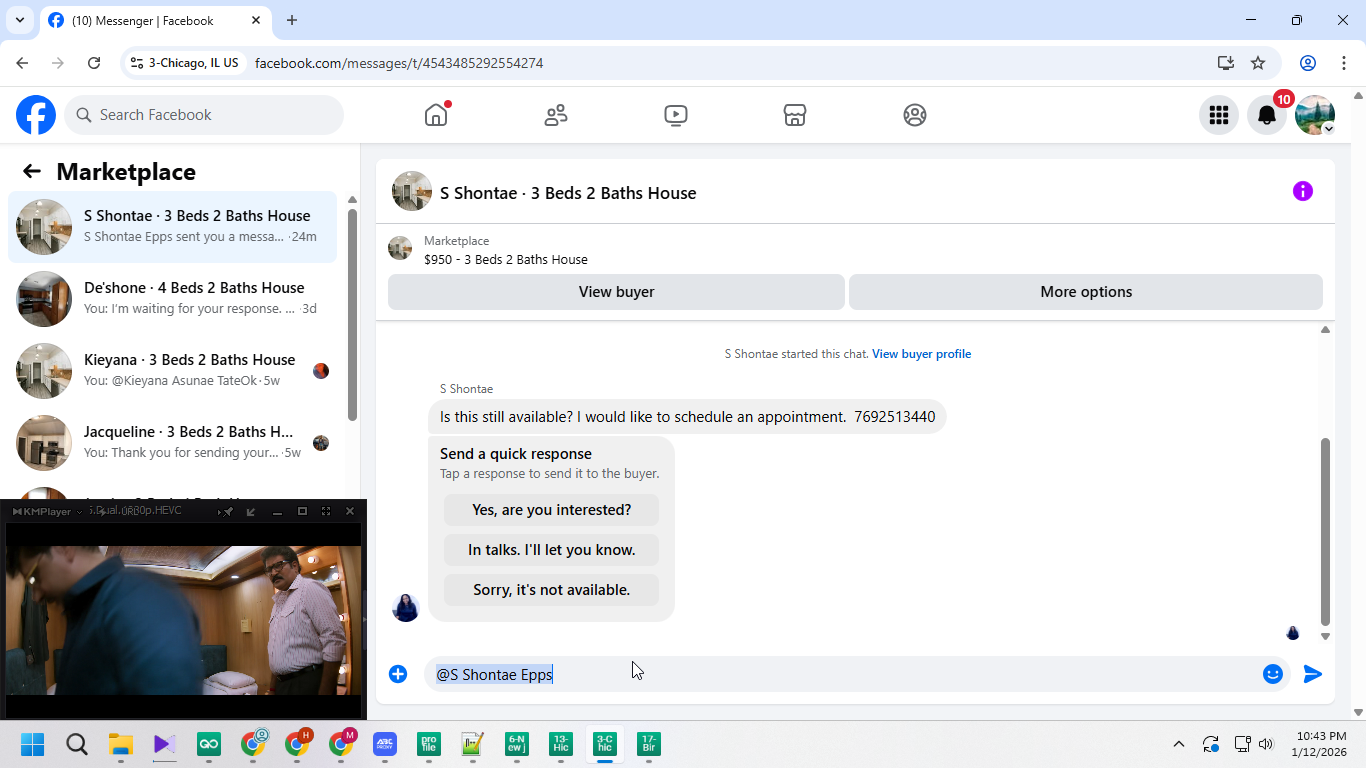Open the Facebook Watch video icon
This screenshot has height=768, width=1366.
pyautogui.click(x=676, y=115)
